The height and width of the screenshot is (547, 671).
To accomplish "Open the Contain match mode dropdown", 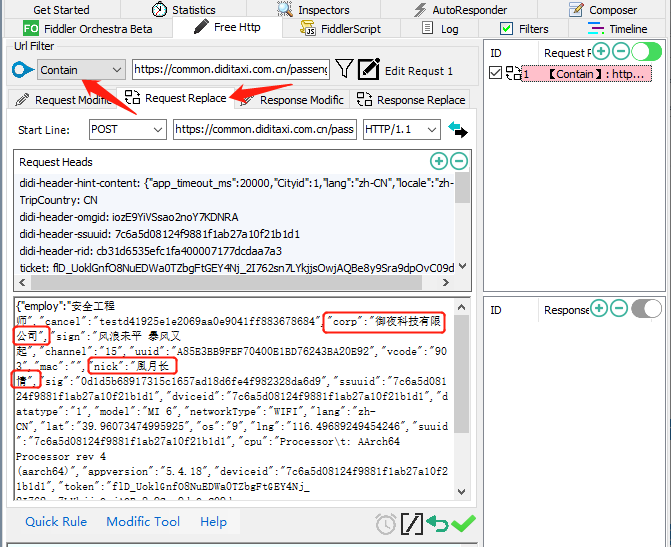I will [x=81, y=70].
